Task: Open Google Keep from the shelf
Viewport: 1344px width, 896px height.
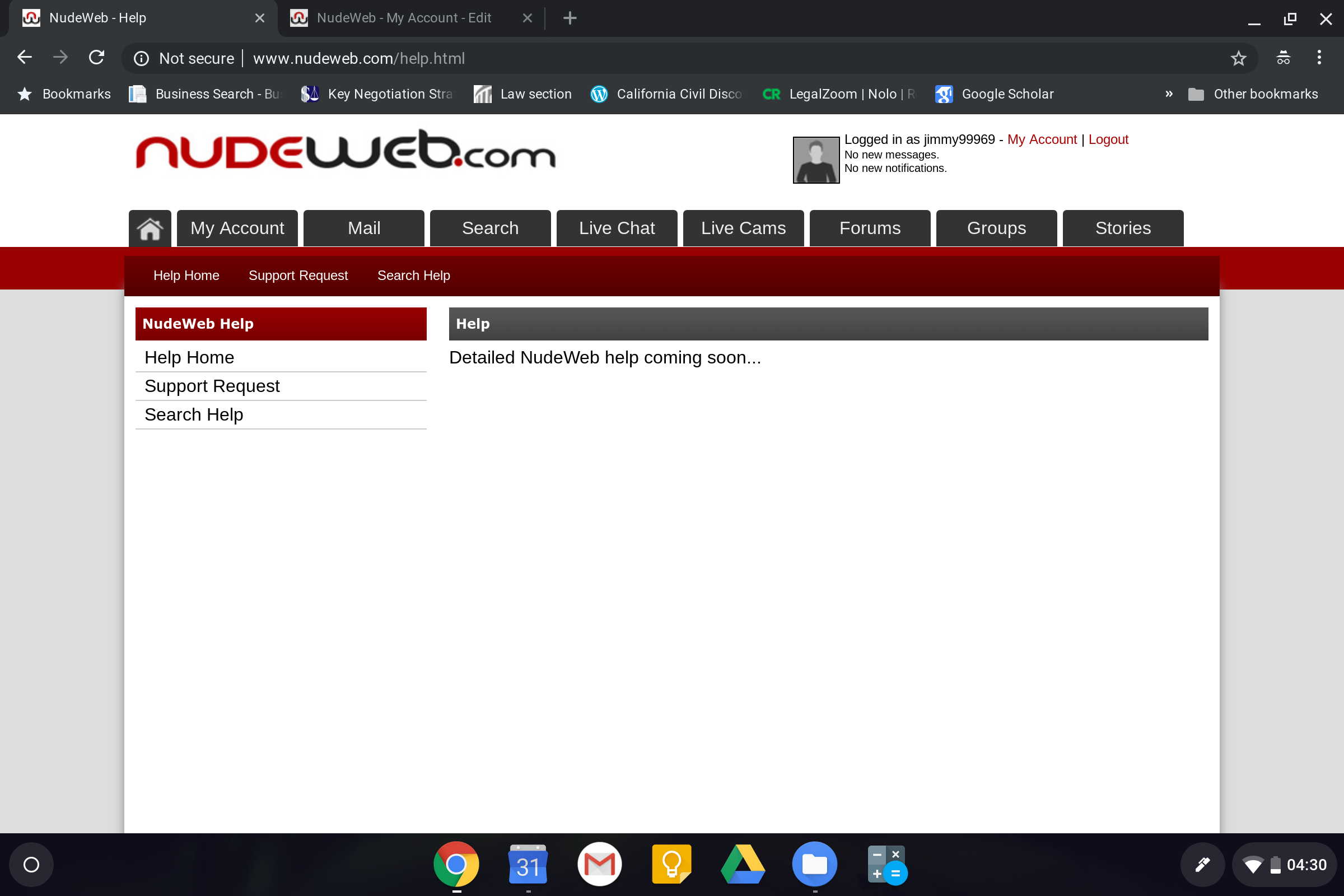Action: 671,864
